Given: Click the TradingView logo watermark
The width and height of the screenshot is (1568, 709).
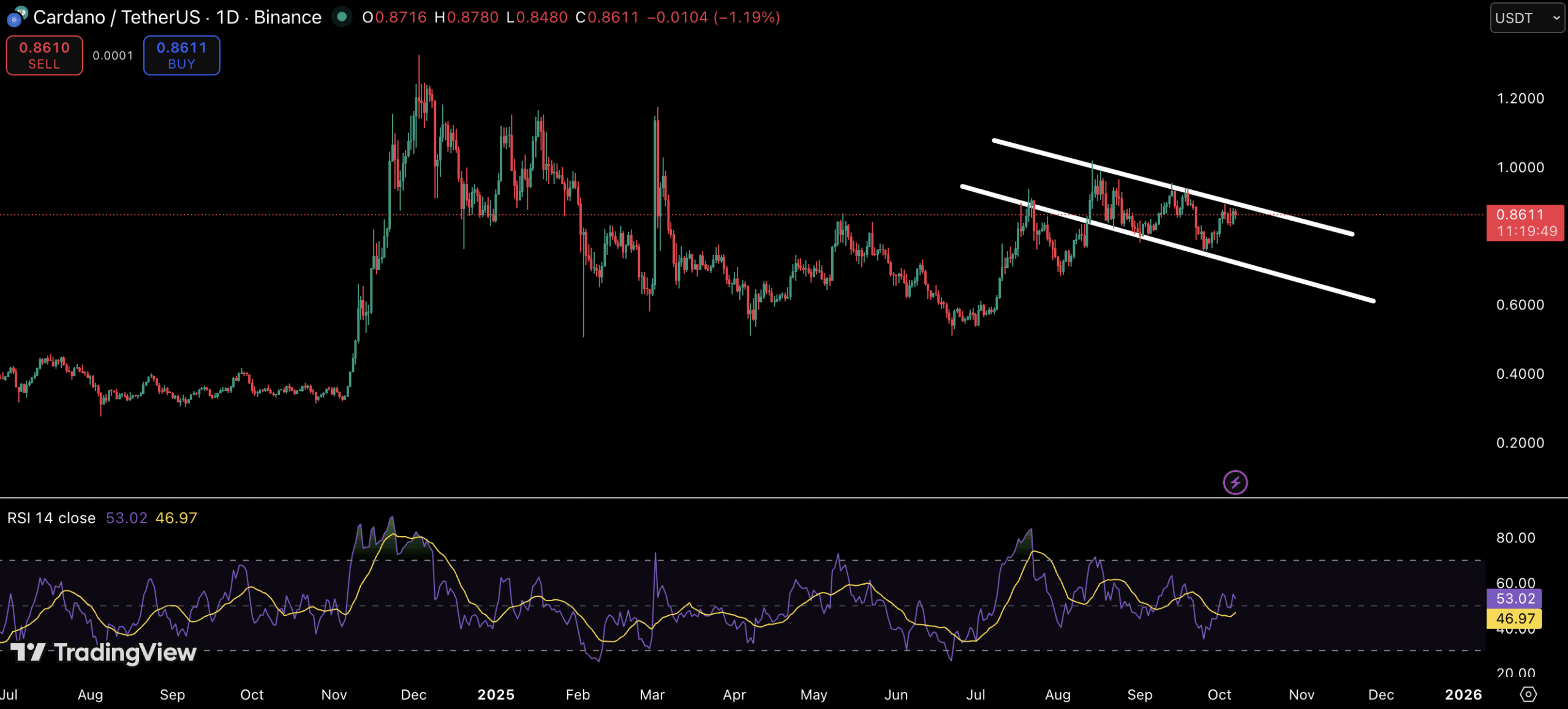Looking at the screenshot, I should (x=104, y=652).
